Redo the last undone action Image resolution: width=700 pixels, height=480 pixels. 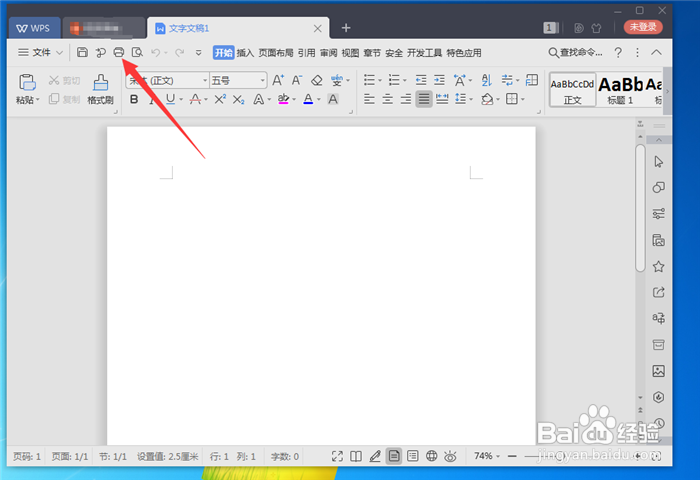tap(179, 53)
